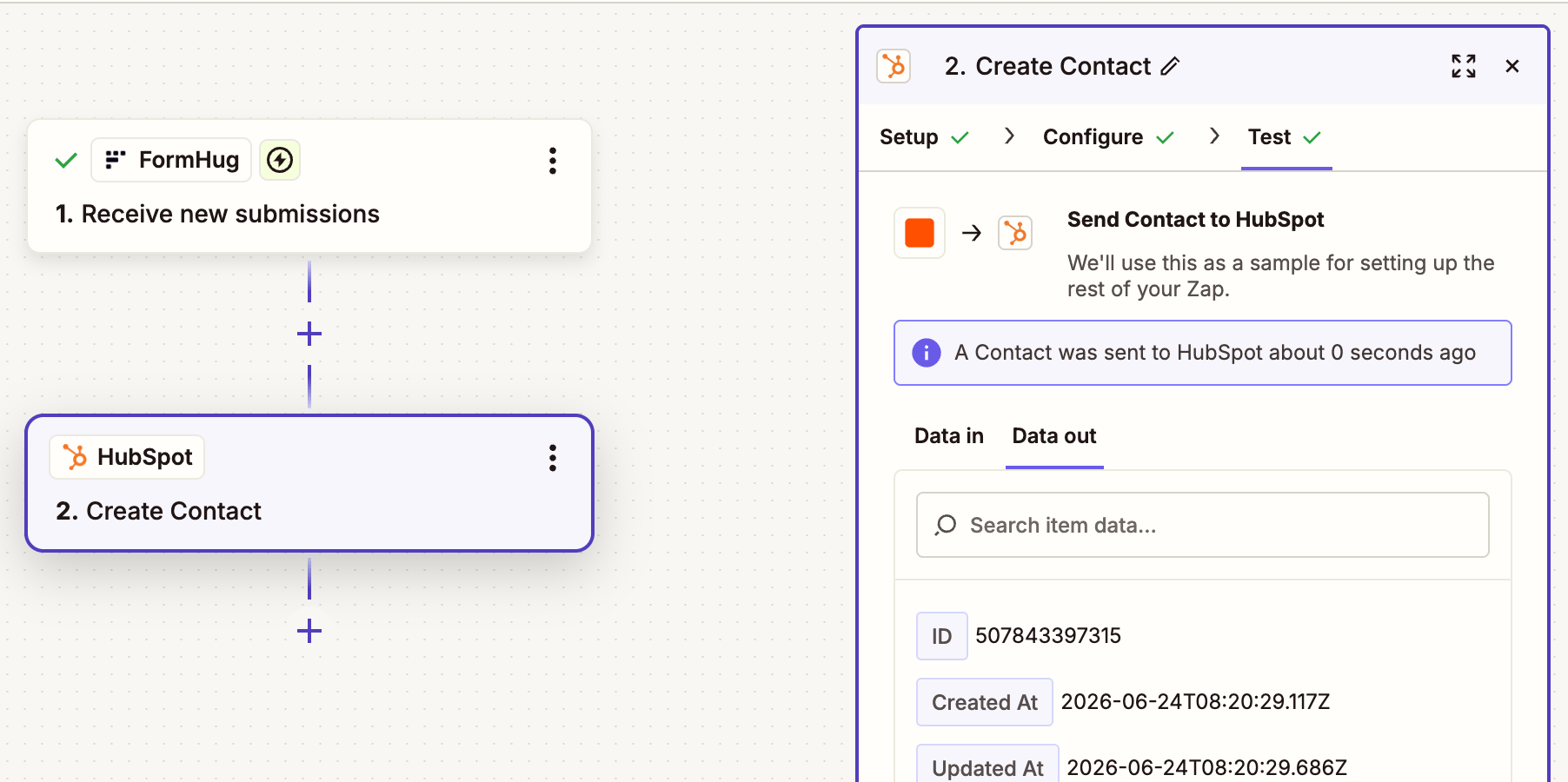Click the ID value 507843397315
1568x782 pixels.
[1048, 636]
